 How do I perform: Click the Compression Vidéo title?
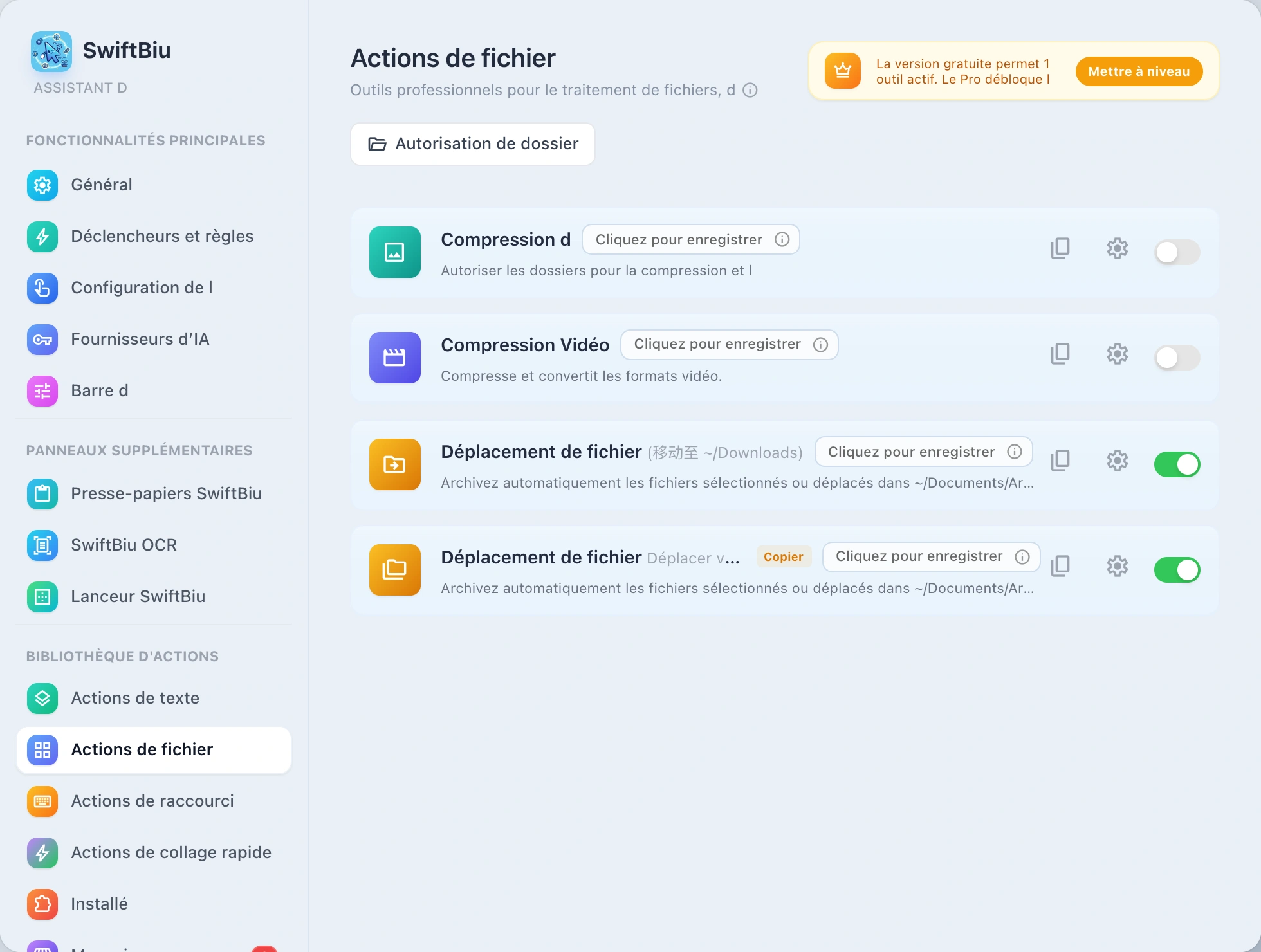[525, 345]
